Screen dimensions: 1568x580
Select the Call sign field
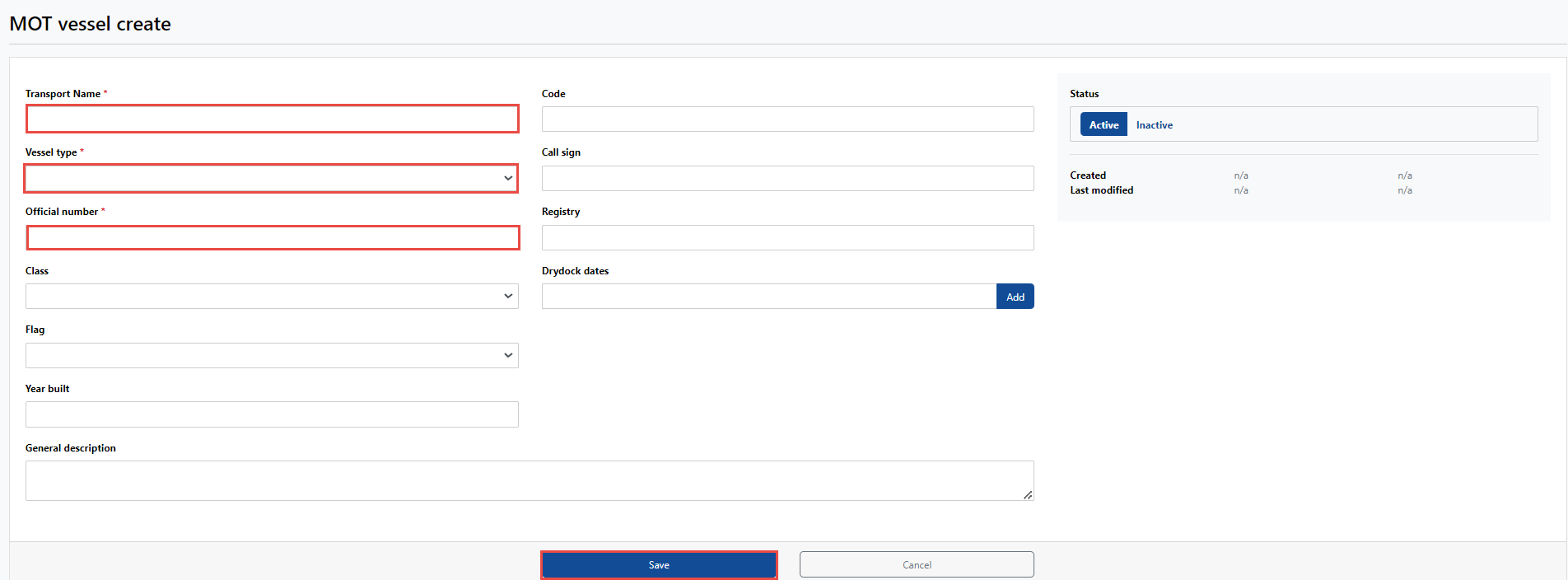tap(787, 178)
